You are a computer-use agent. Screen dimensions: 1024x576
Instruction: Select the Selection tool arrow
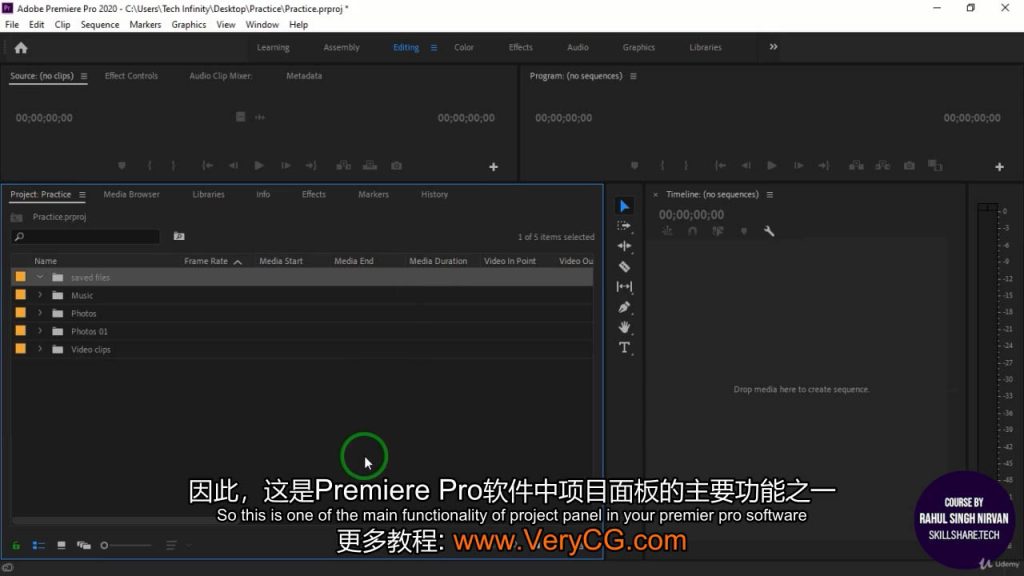(624, 206)
